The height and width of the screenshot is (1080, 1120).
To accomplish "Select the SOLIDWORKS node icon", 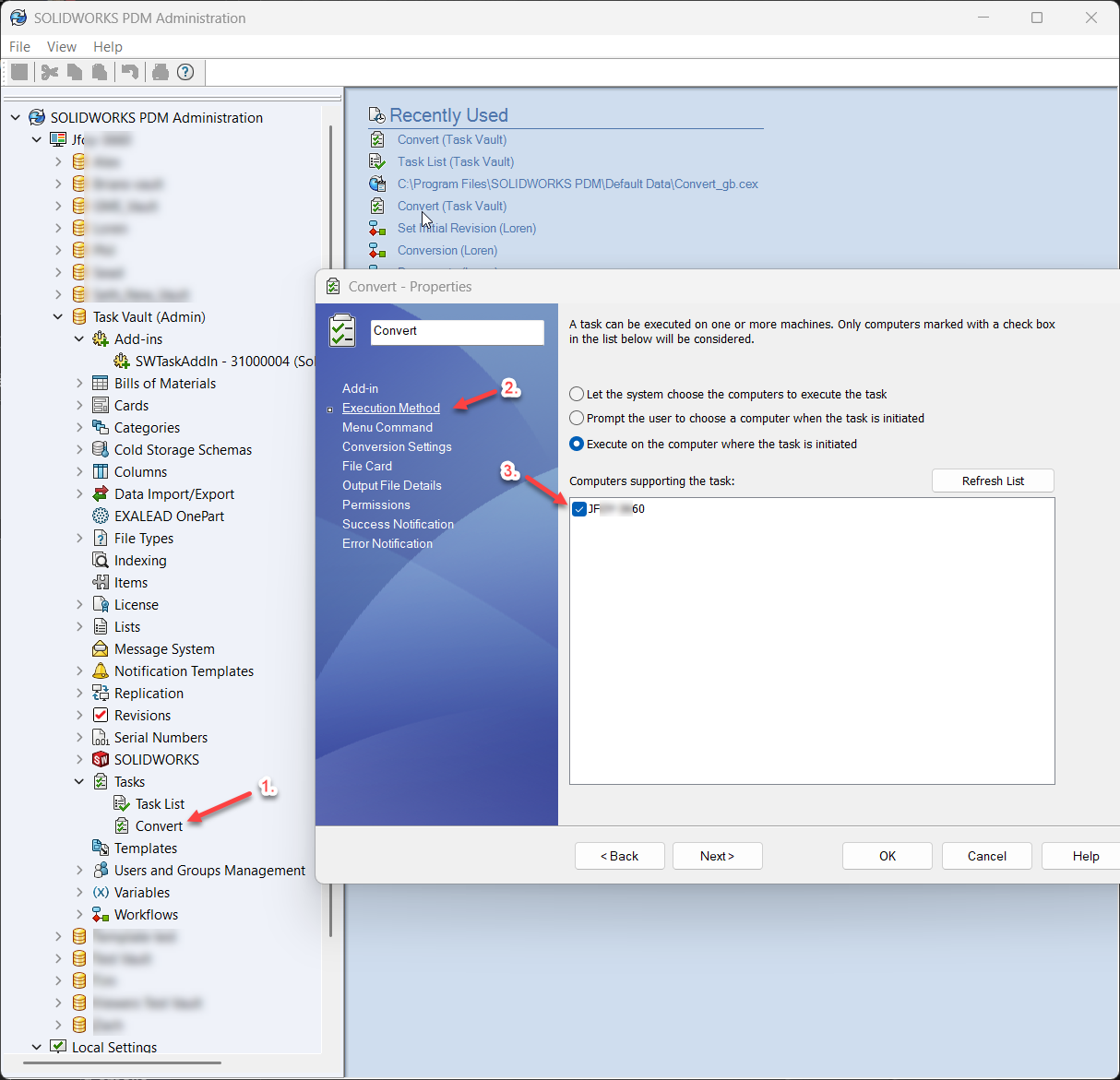I will point(100,759).
